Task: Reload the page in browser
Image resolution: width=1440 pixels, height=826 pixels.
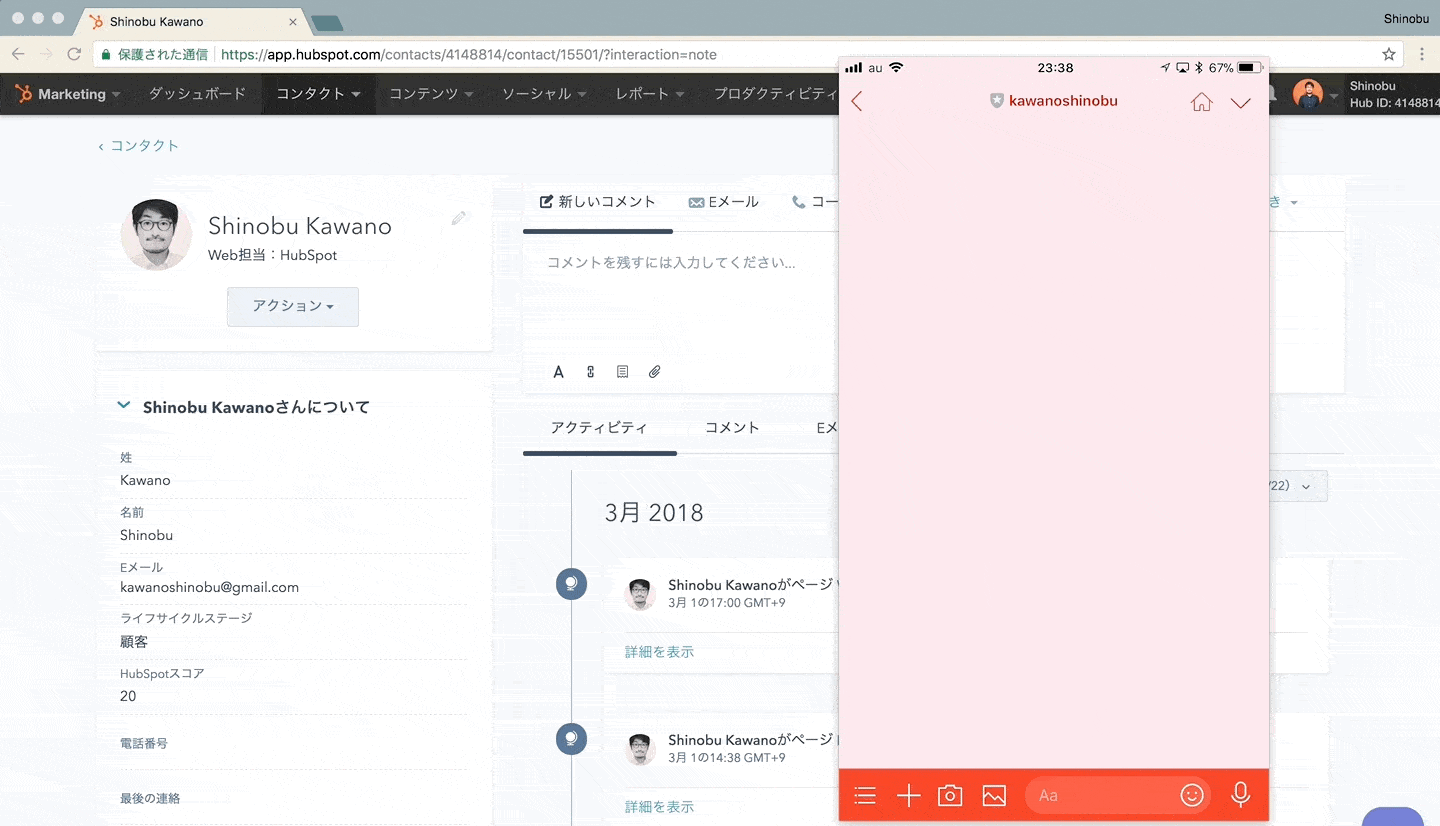Action: pyautogui.click(x=74, y=54)
